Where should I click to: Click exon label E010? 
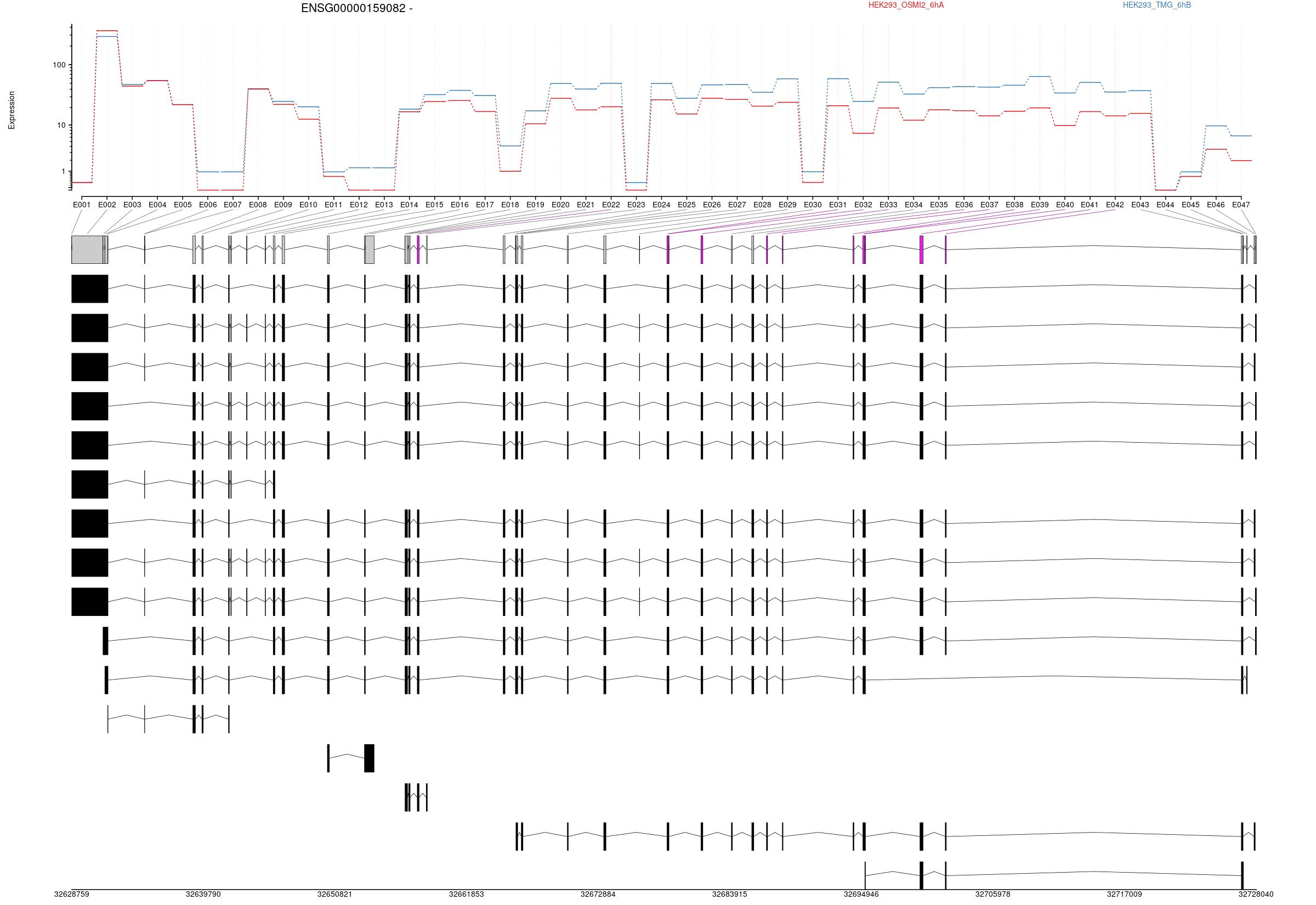(308, 205)
